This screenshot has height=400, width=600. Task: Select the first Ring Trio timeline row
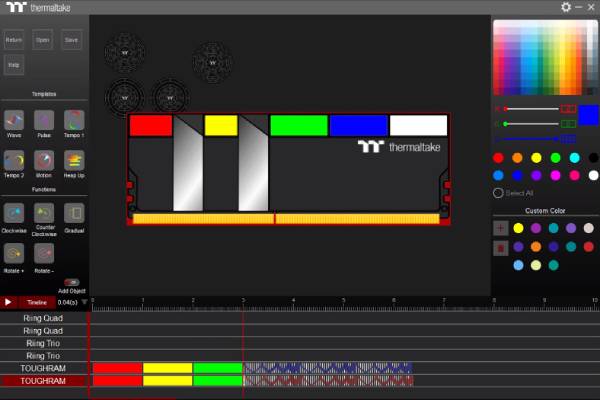pos(43,343)
